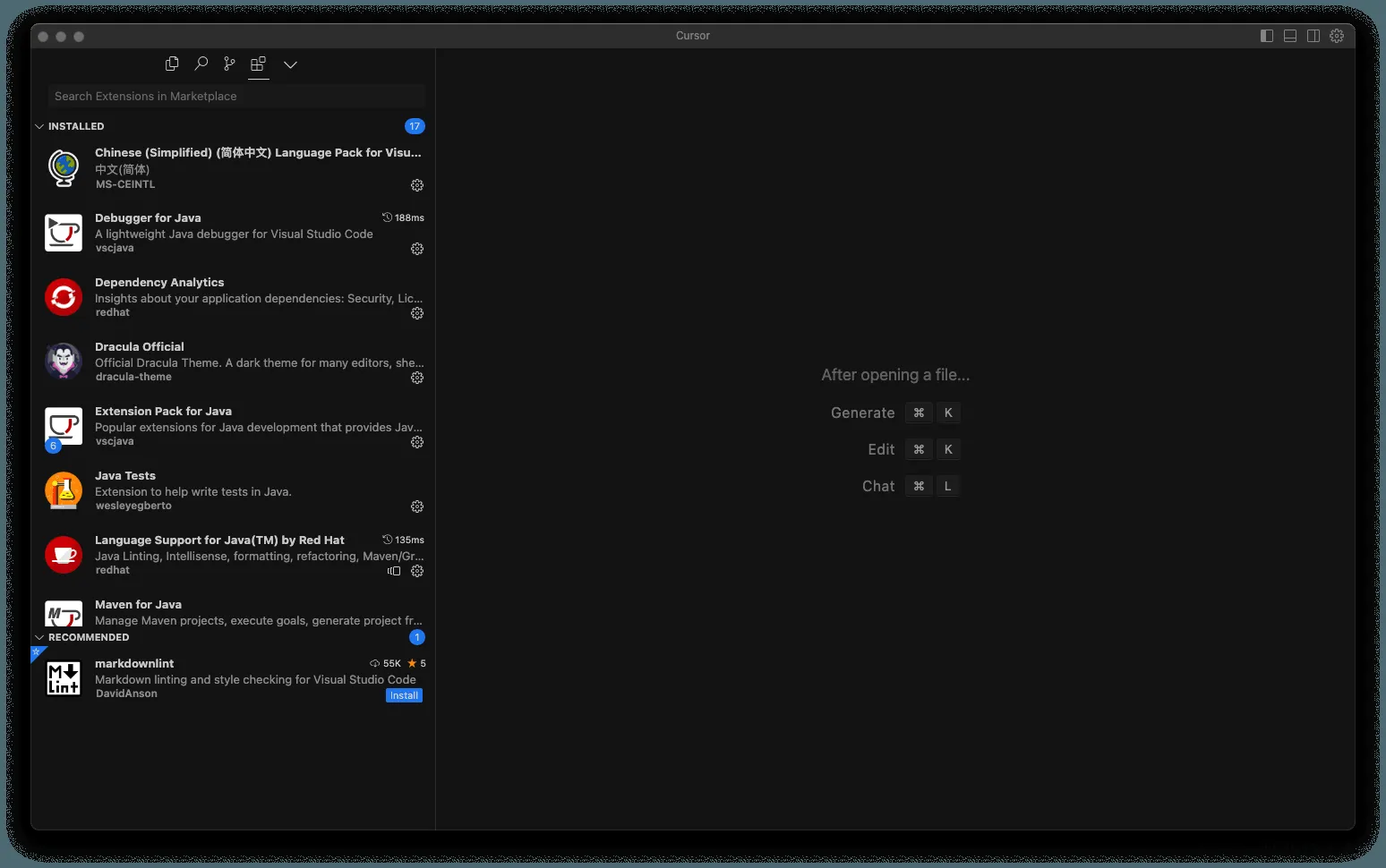Click the Extension Pack for Java icon
Viewport: 1386px width, 868px height.
pyautogui.click(x=64, y=426)
